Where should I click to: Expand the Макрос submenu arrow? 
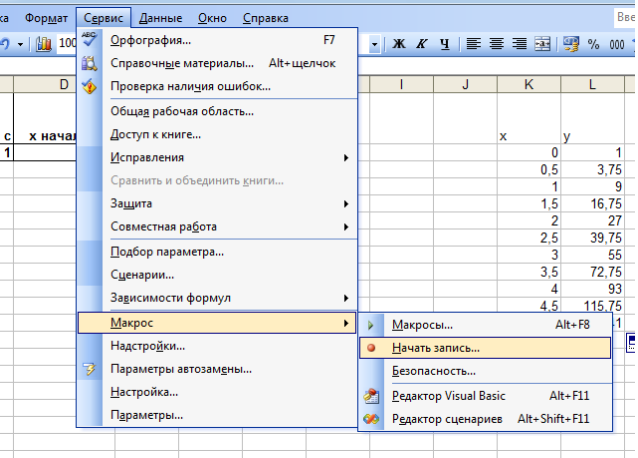coord(346,323)
